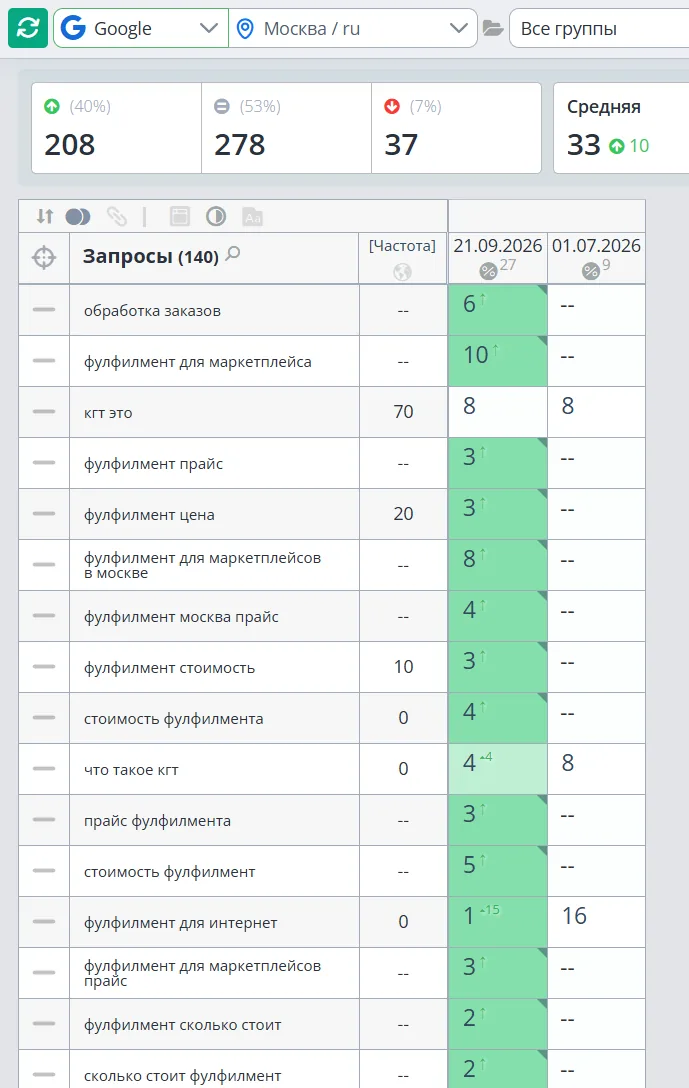The height and width of the screenshot is (1088, 689).
Task: Select query фулфилмент сколько стоит
Action: pyautogui.click(x=182, y=1025)
